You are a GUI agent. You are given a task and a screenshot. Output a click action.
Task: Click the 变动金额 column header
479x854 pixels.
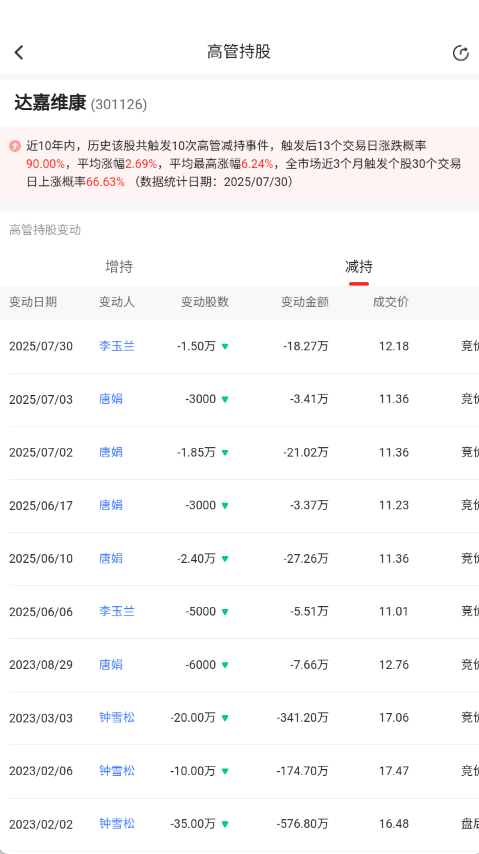point(305,302)
